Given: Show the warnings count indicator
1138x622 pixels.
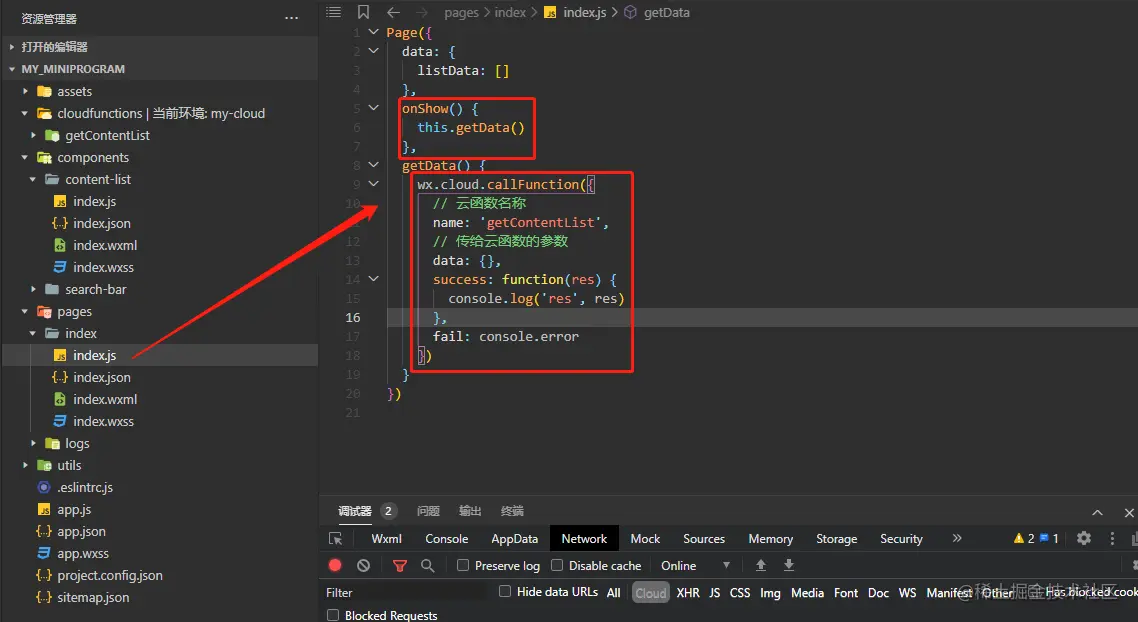Looking at the screenshot, I should (x=1024, y=538).
